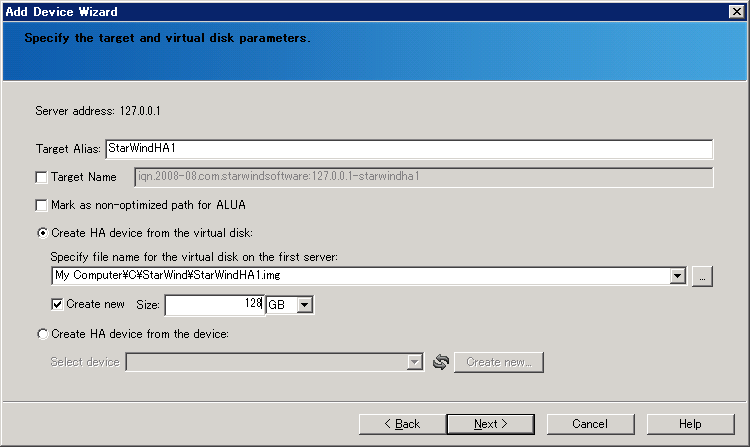Click the disabled Create new... device button
750x447 pixels.
[x=498, y=362]
